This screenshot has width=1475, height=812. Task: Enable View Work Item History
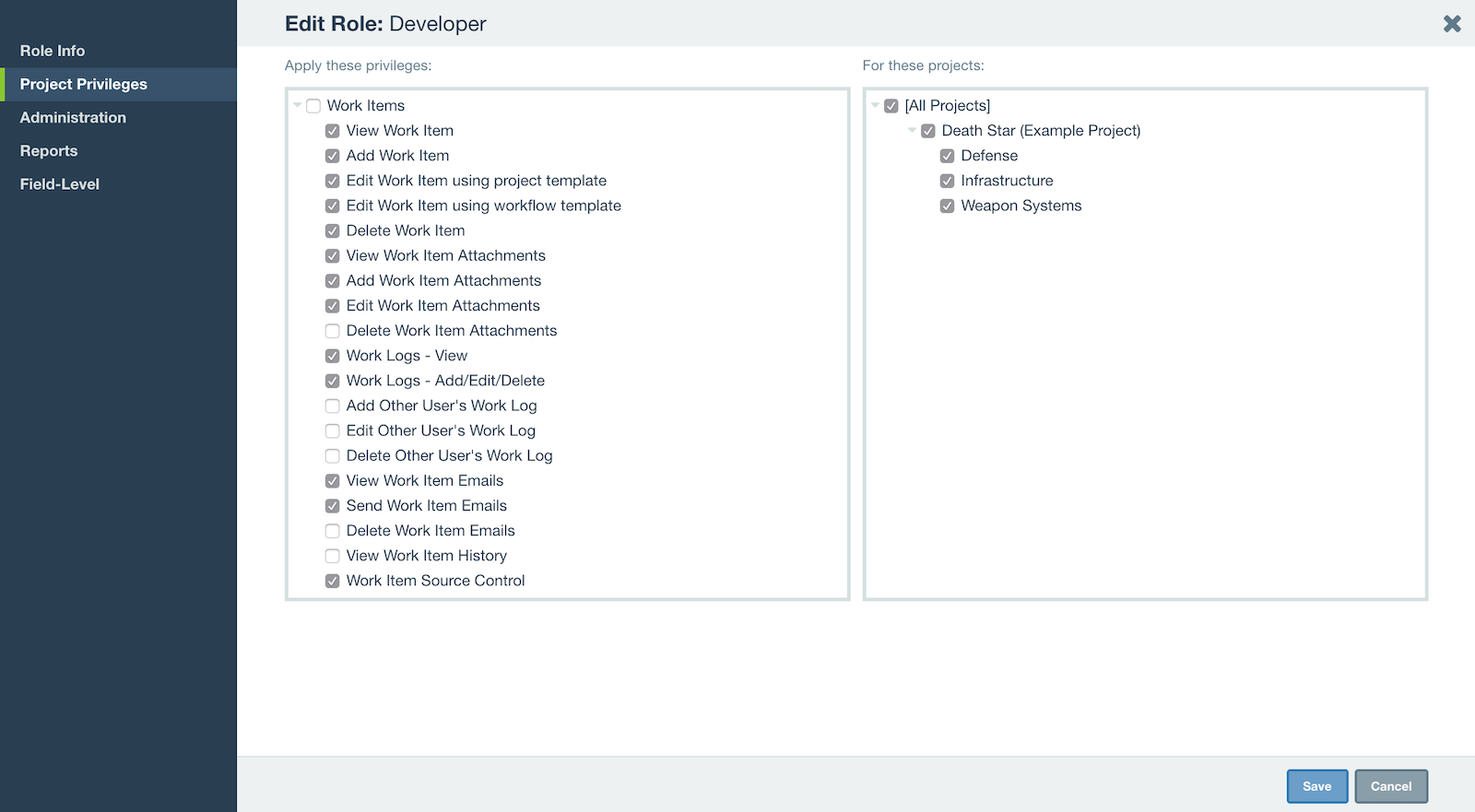[x=333, y=556]
